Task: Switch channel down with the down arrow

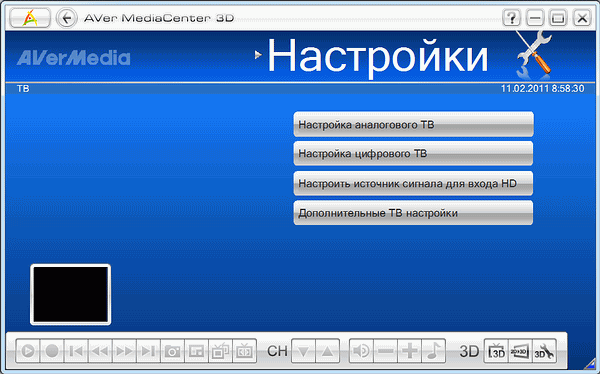Action: [x=303, y=351]
